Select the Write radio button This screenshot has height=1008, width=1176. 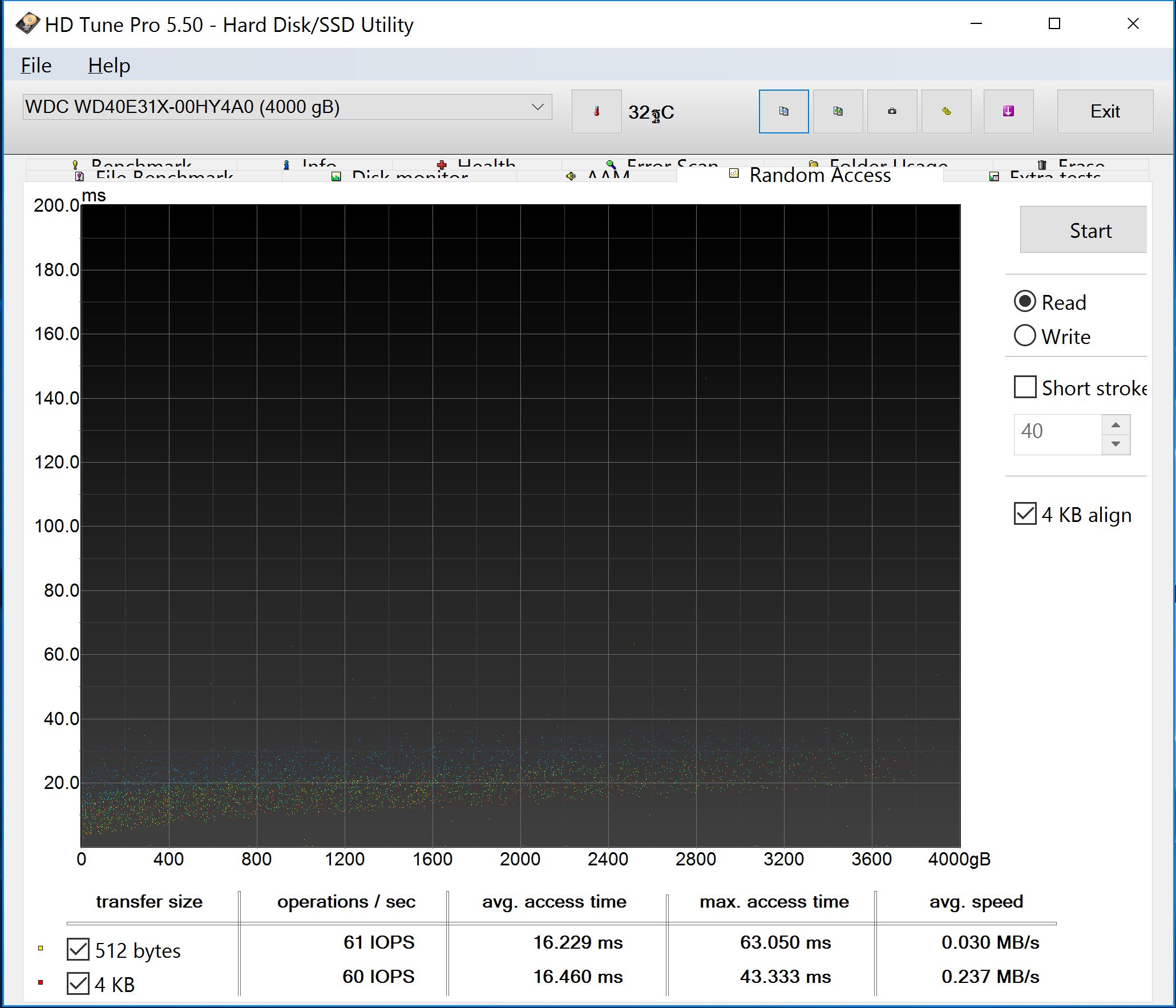pos(1025,336)
